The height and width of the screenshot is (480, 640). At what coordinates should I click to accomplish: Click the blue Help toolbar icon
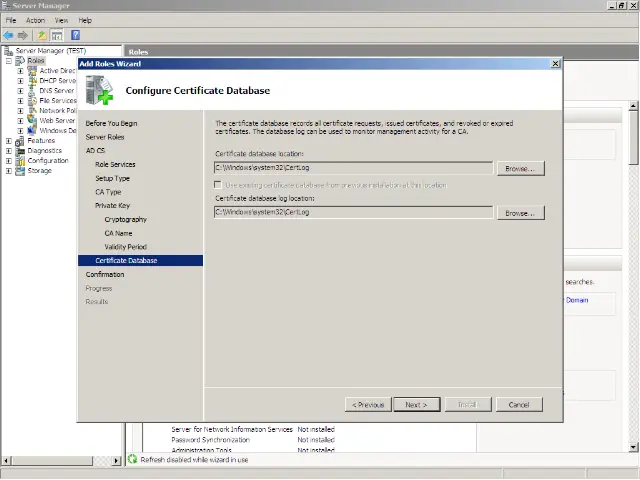[75, 35]
